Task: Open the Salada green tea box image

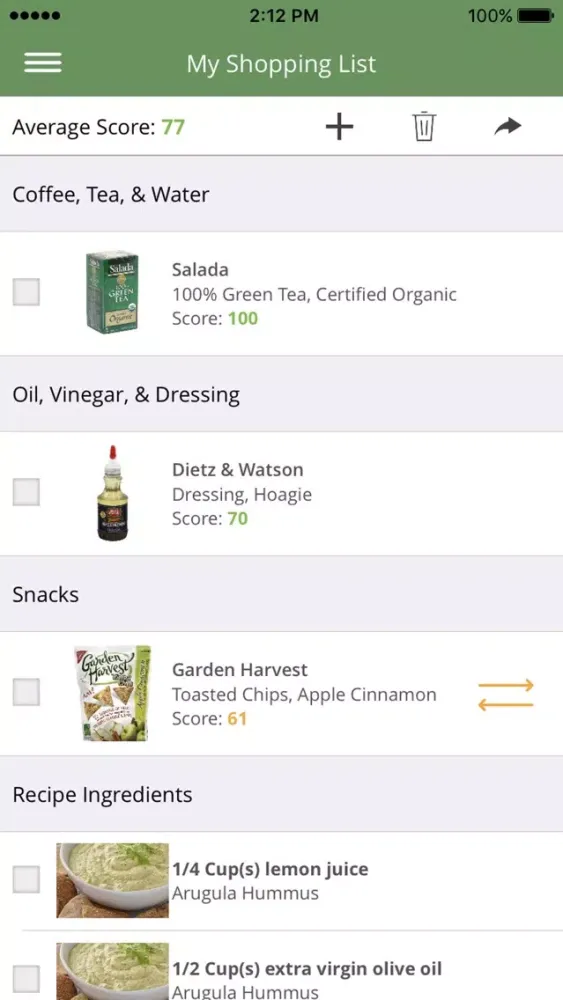Action: coord(112,292)
